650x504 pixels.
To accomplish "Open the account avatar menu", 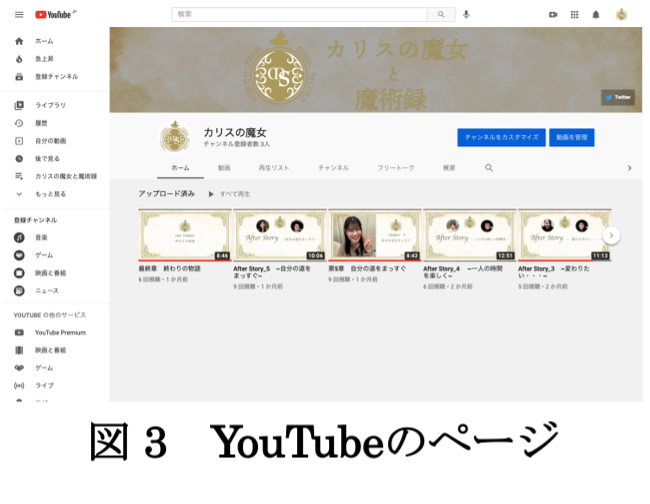I will [621, 15].
